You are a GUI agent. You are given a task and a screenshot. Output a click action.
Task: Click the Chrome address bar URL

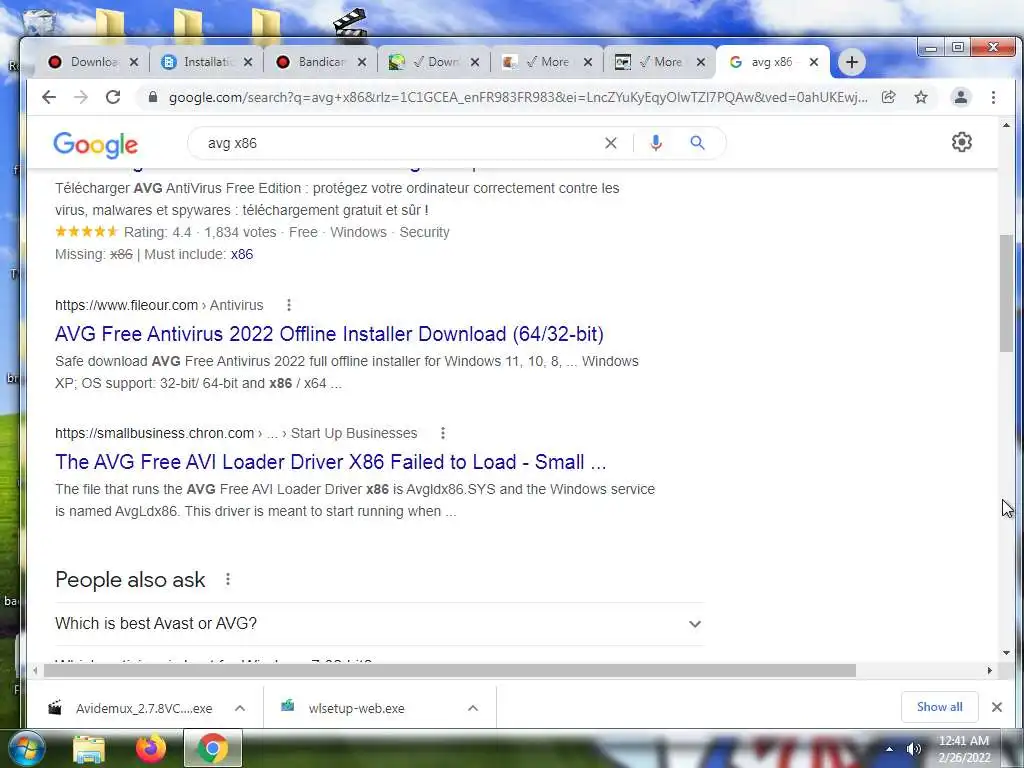[518, 97]
